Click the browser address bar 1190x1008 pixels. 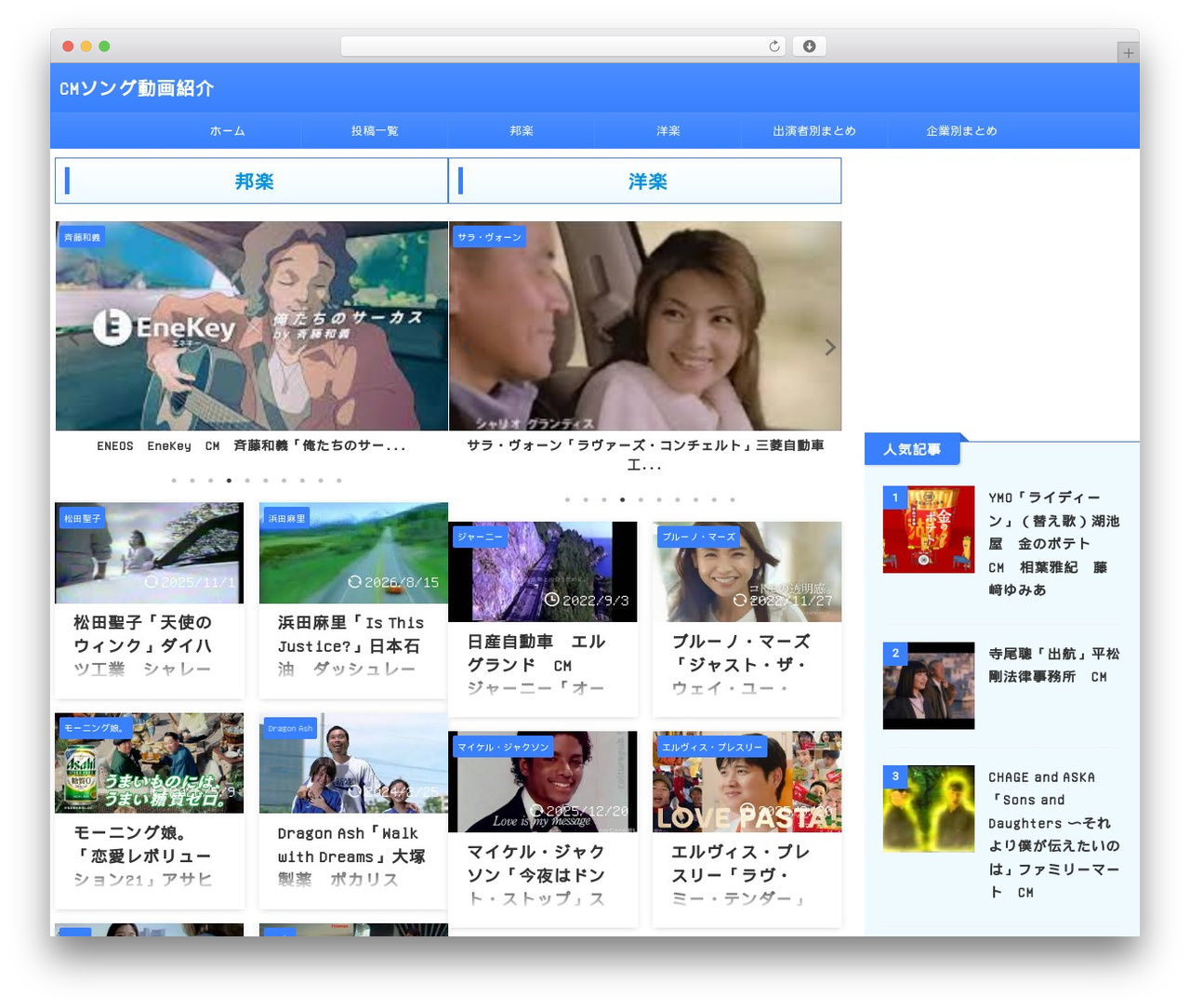coord(563,46)
